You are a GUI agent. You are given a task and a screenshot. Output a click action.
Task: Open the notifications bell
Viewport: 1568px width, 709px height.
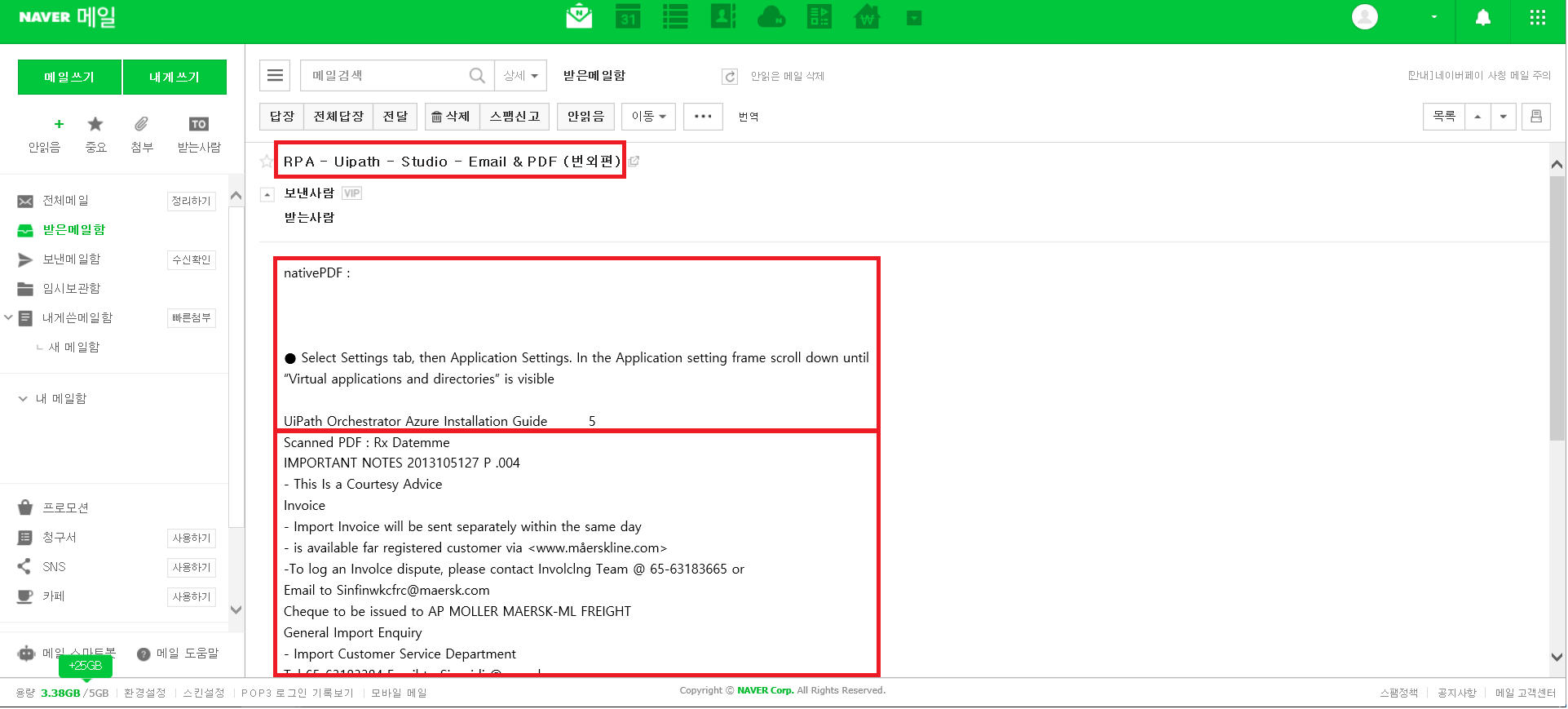(1483, 17)
